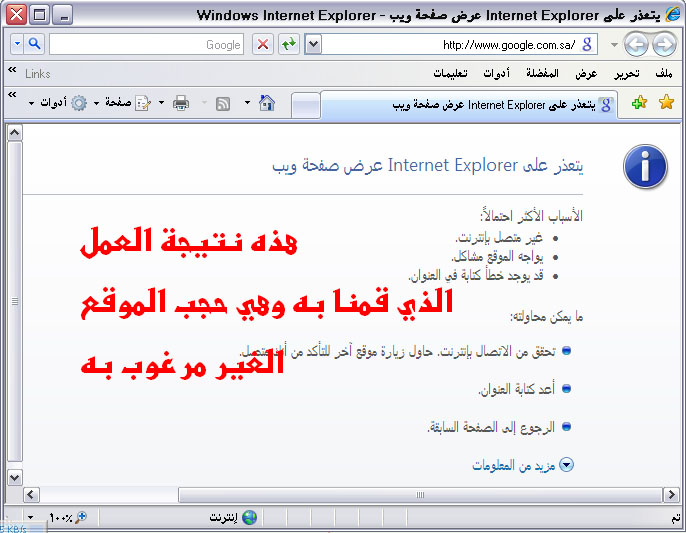Open the gear أدوات (Tools) toolbar menu
The height and width of the screenshot is (533, 686).
[58, 103]
